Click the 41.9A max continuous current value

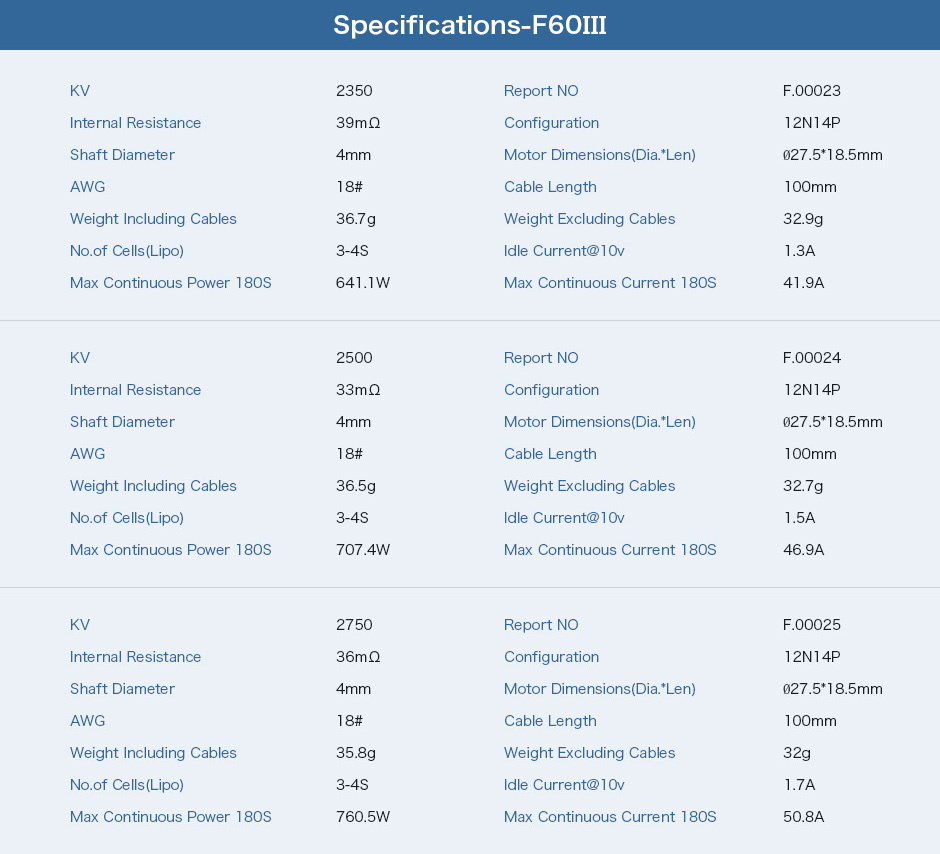[803, 283]
